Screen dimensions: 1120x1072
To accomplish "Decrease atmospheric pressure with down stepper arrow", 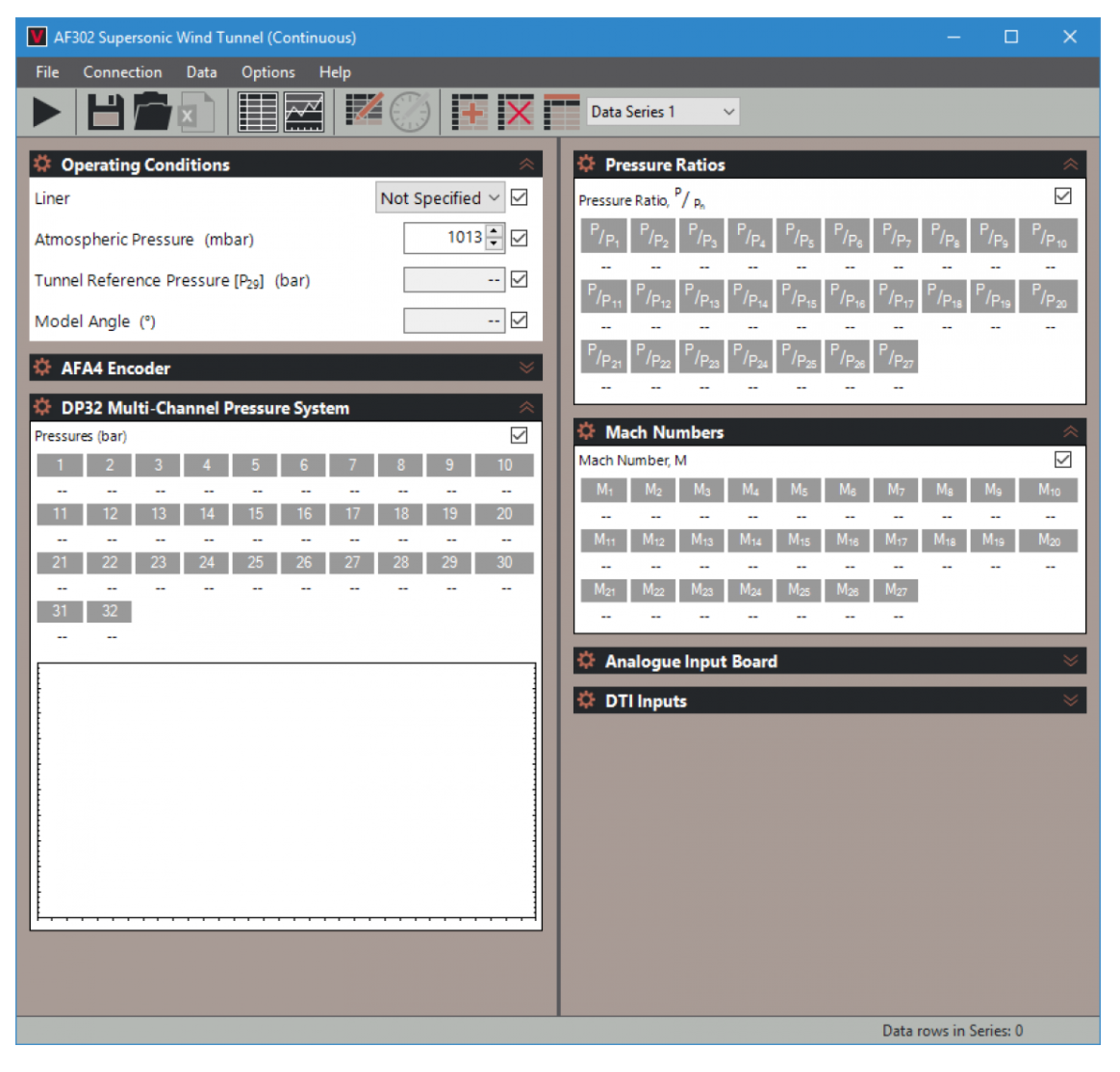I will pos(495,244).
